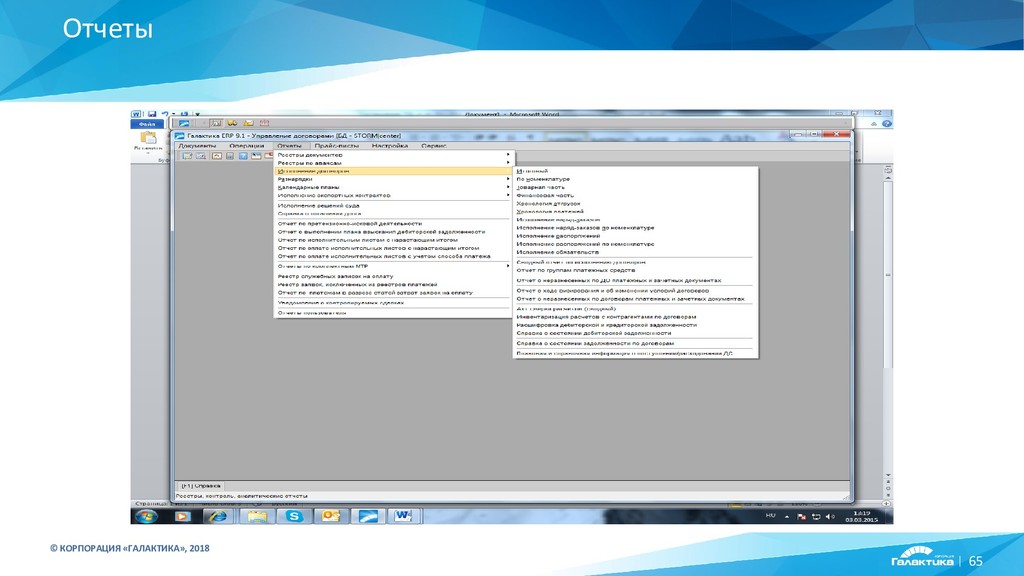
Task: Choose Справка о состоянии задолженности по договорам
Action: click(635, 343)
